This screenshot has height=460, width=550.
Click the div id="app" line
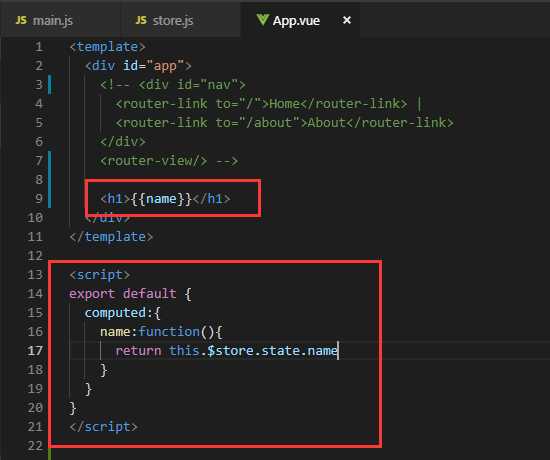point(138,66)
